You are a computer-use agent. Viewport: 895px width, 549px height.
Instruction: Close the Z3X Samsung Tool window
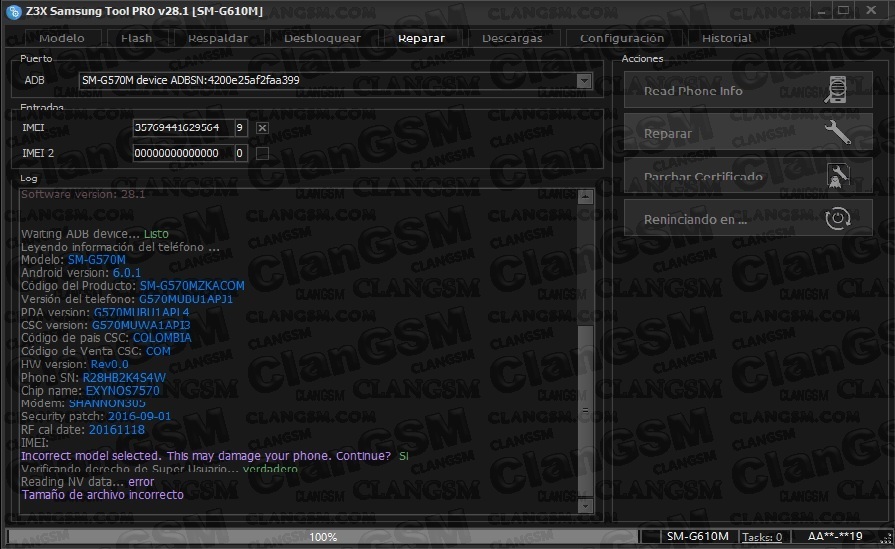(871, 10)
